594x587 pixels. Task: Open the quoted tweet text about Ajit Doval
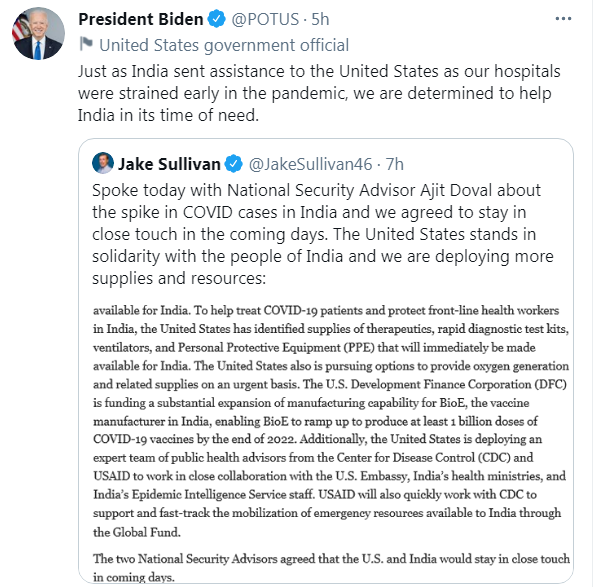point(323,234)
